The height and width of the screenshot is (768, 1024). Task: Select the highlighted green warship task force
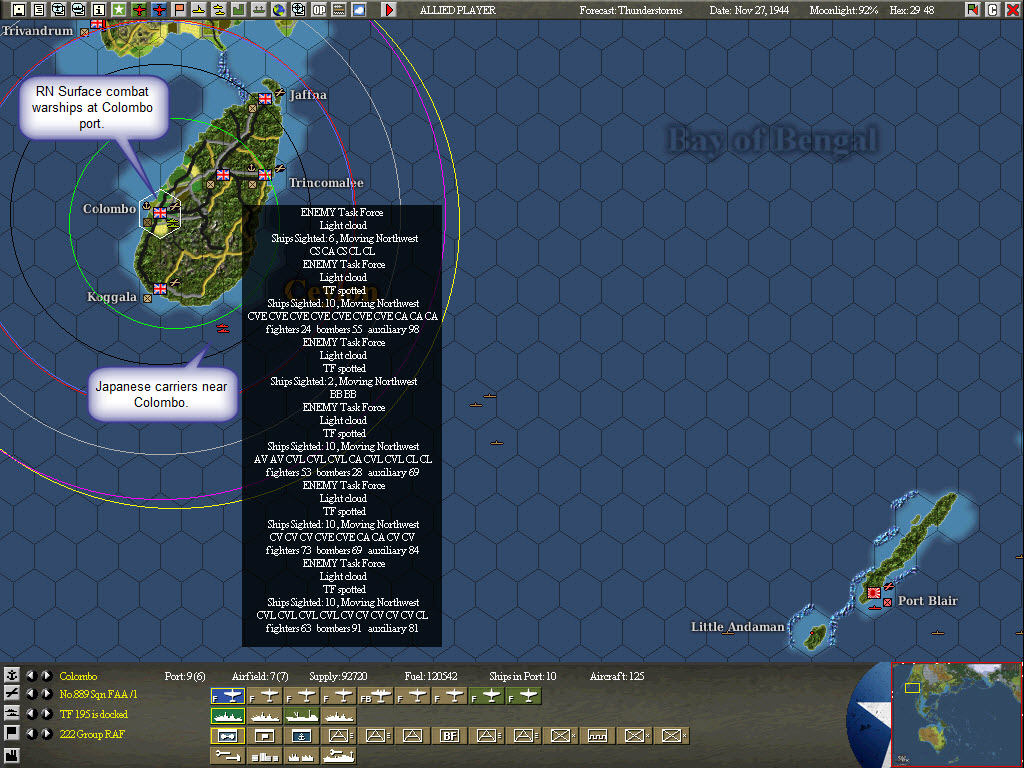228,716
